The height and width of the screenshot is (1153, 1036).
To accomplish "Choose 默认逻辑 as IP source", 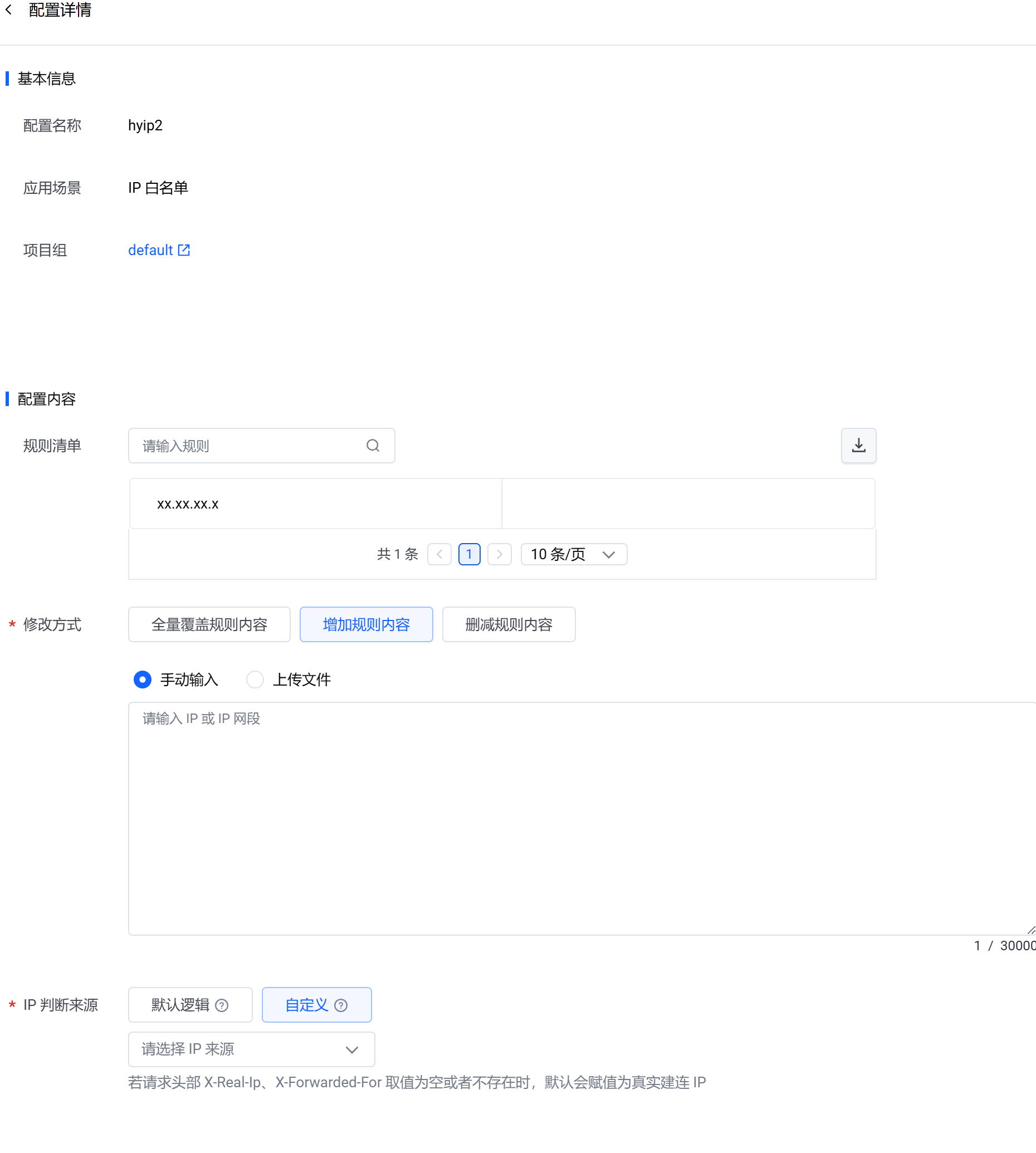I will [x=180, y=1005].
